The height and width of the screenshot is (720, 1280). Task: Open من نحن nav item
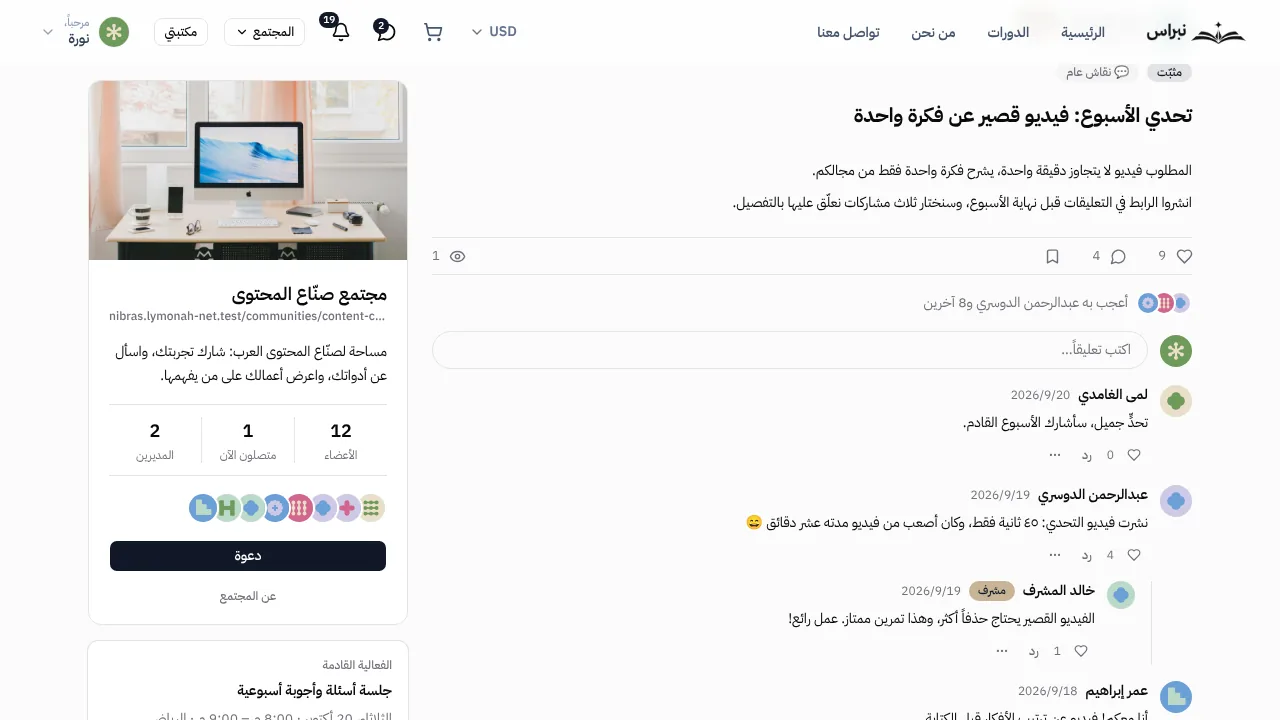(933, 32)
